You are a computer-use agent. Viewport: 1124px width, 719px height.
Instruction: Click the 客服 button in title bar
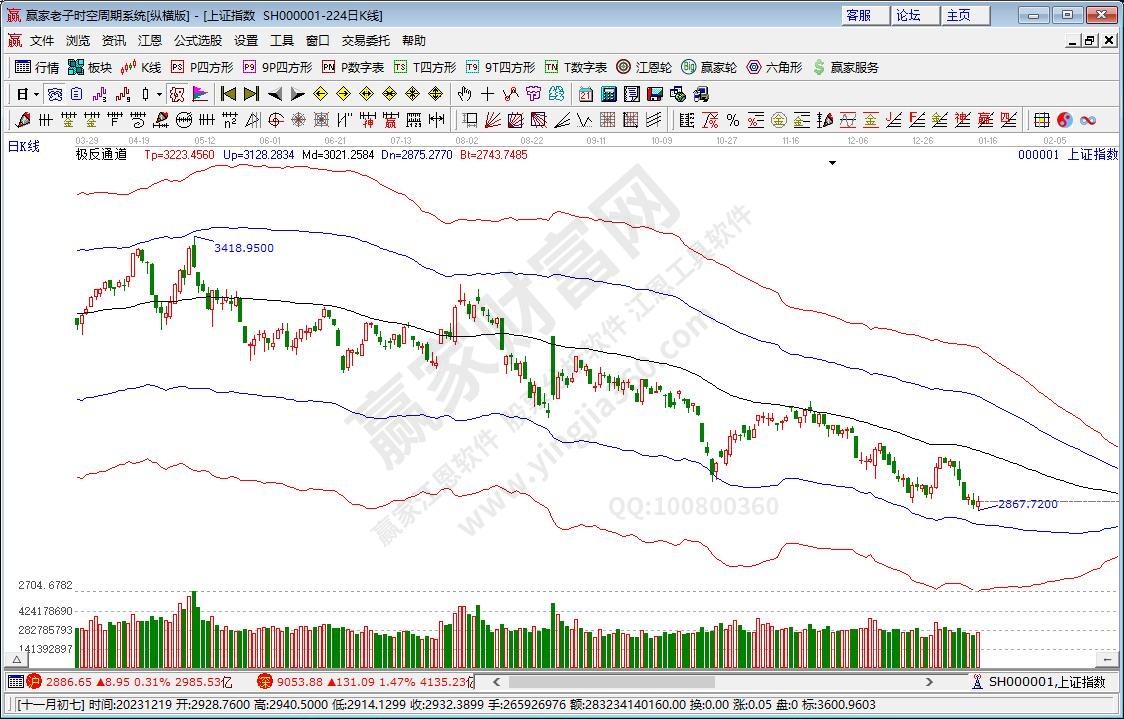(x=858, y=15)
